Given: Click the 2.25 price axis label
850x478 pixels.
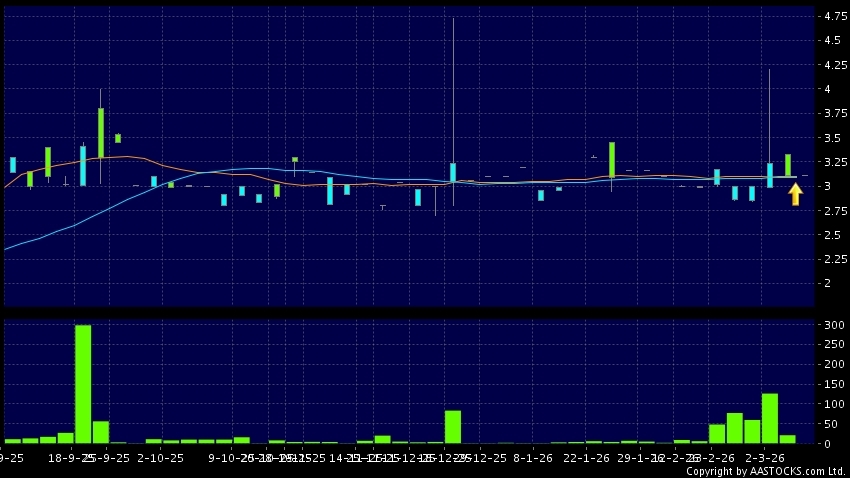Looking at the screenshot, I should [x=830, y=259].
